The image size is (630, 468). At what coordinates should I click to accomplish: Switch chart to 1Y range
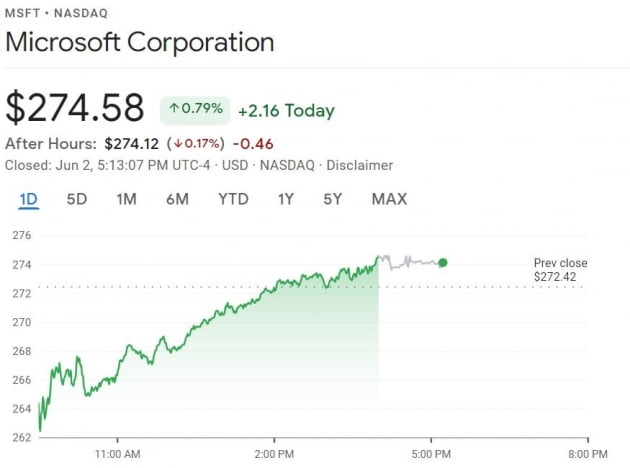click(x=286, y=199)
